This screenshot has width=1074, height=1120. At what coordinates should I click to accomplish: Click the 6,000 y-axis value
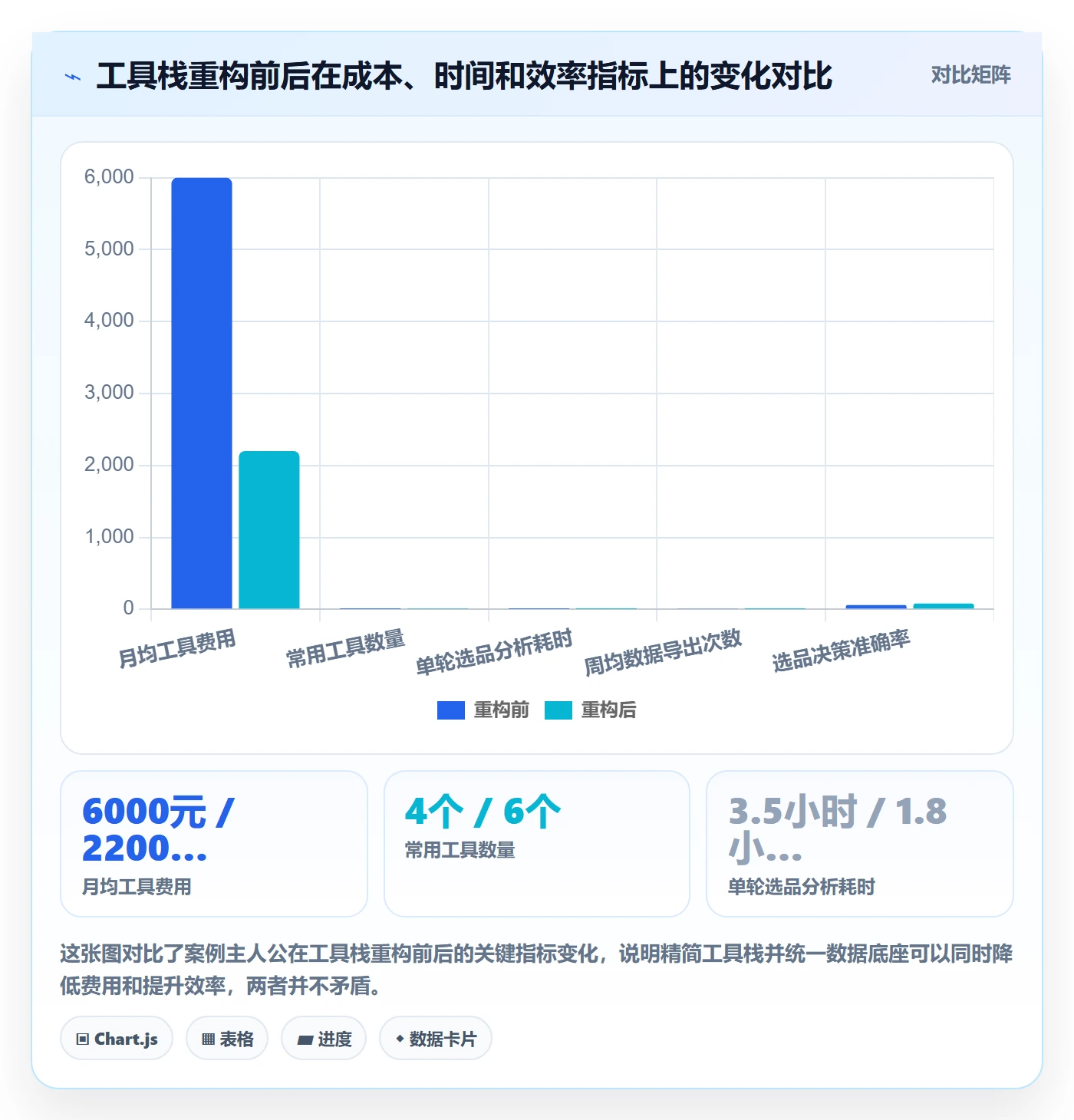(109, 177)
